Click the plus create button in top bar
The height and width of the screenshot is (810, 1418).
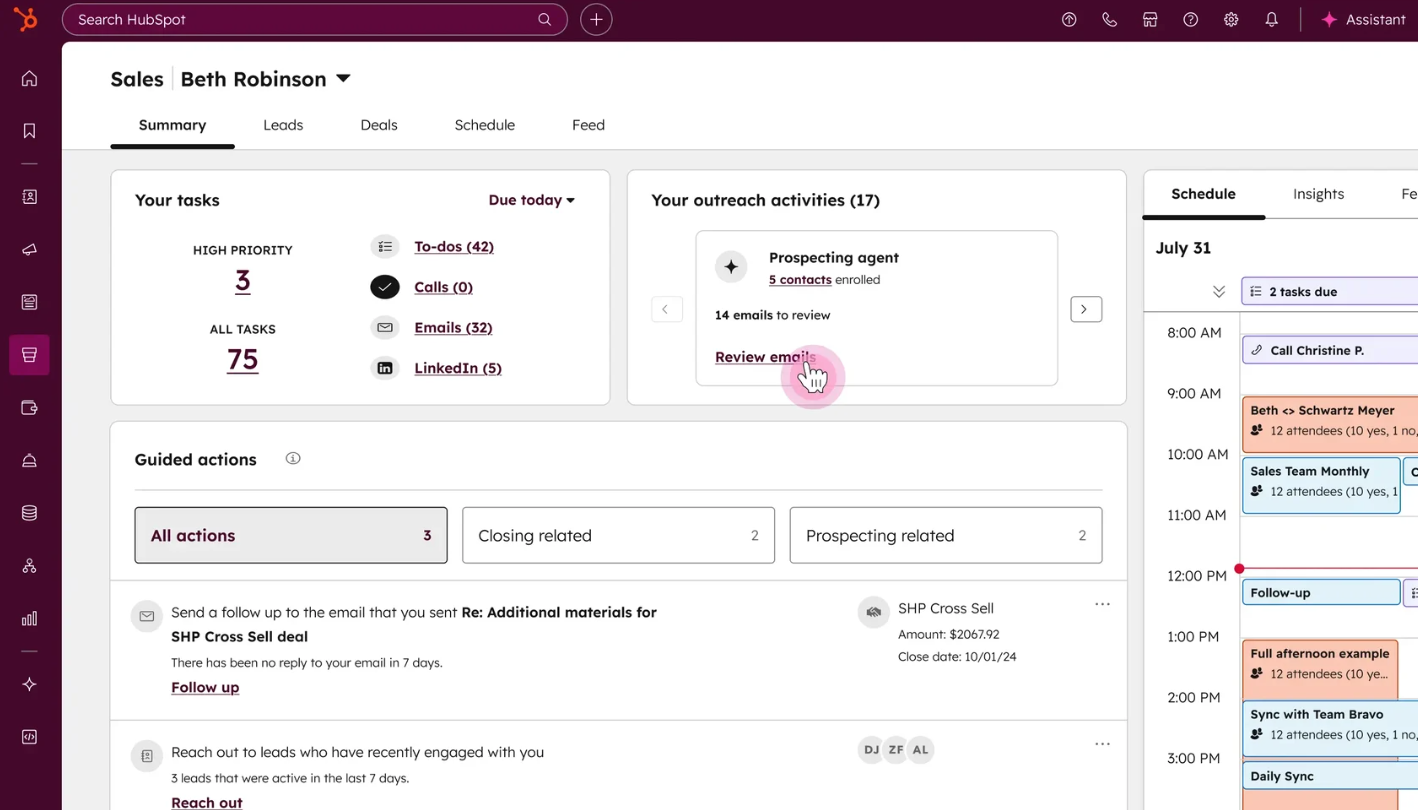596,19
